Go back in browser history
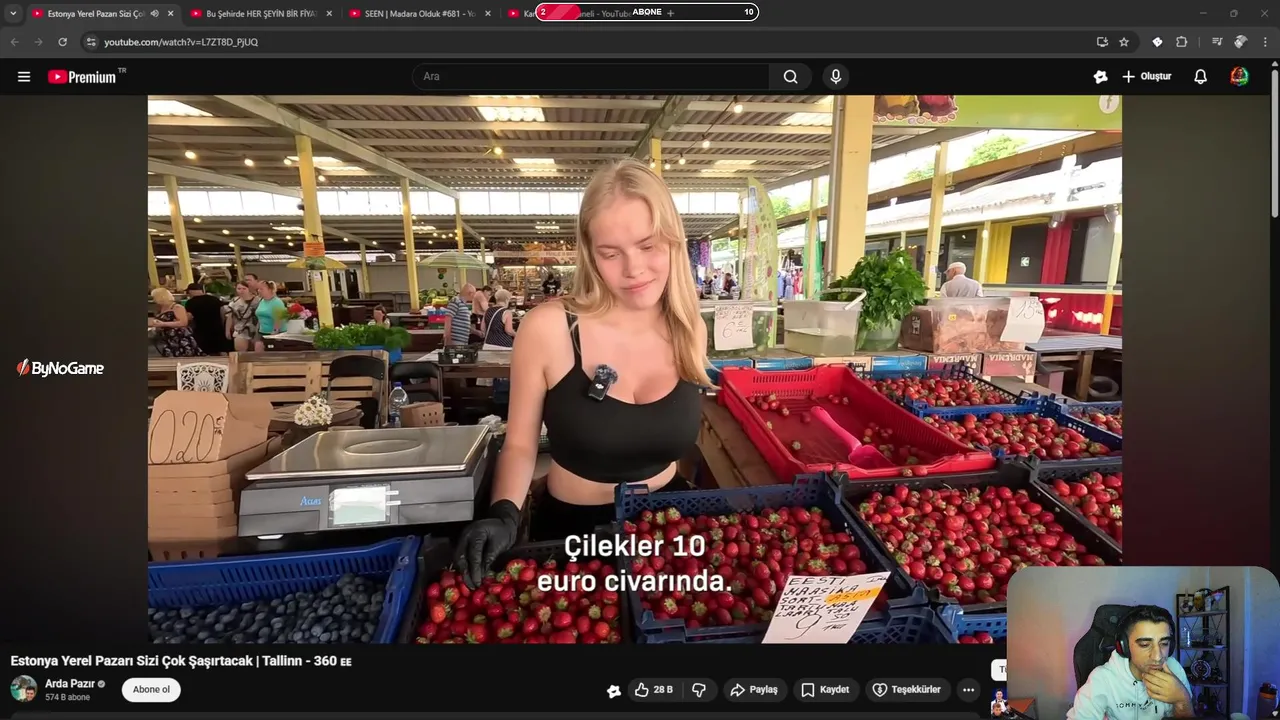Image resolution: width=1280 pixels, height=720 pixels. pos(14,42)
